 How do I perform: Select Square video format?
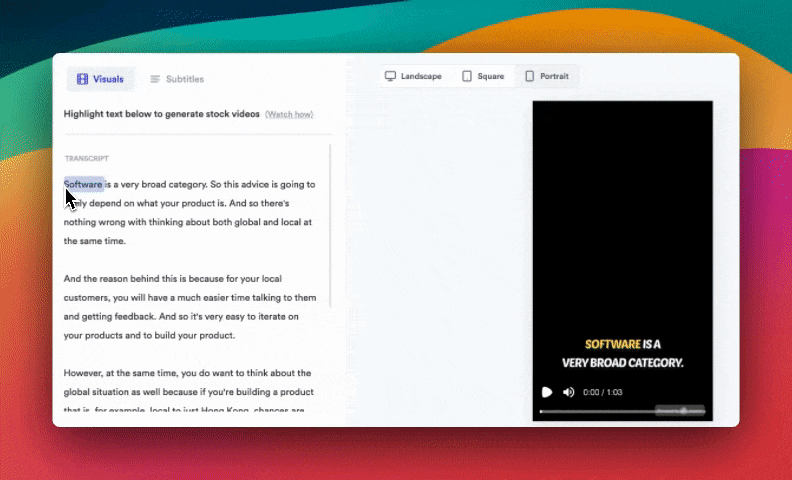coord(483,76)
